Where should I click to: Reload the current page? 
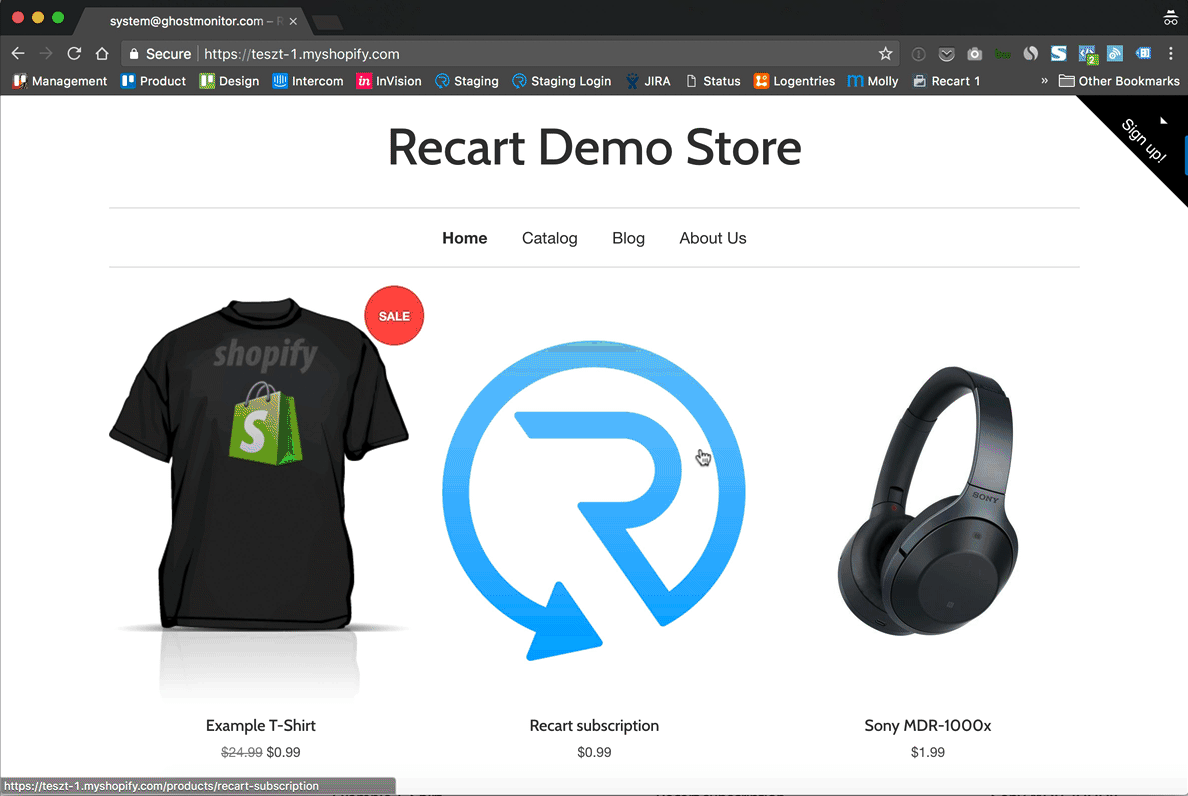(74, 54)
